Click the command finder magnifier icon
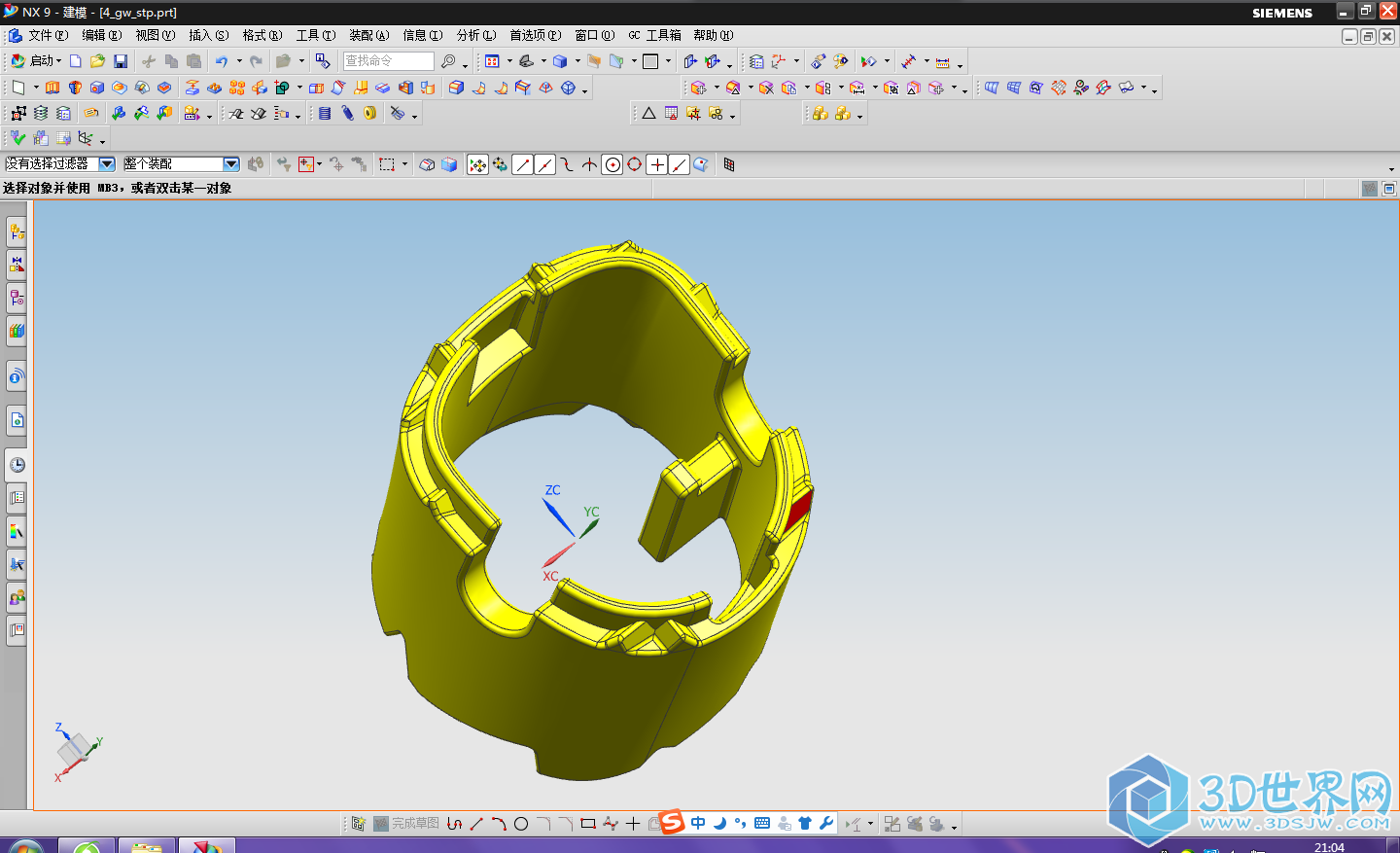Image resolution: width=1400 pixels, height=853 pixels. [448, 61]
